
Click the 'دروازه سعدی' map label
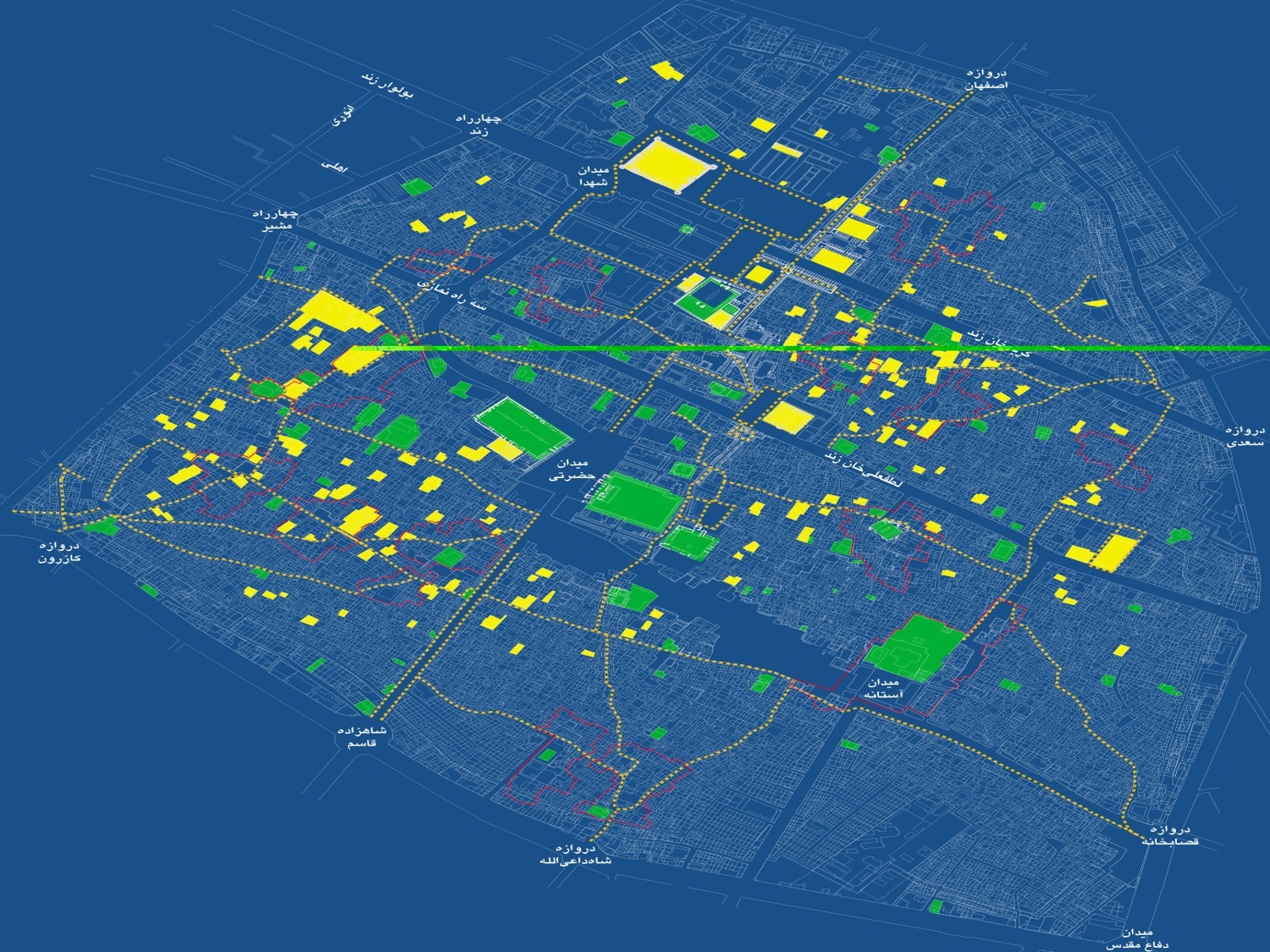[1245, 437]
